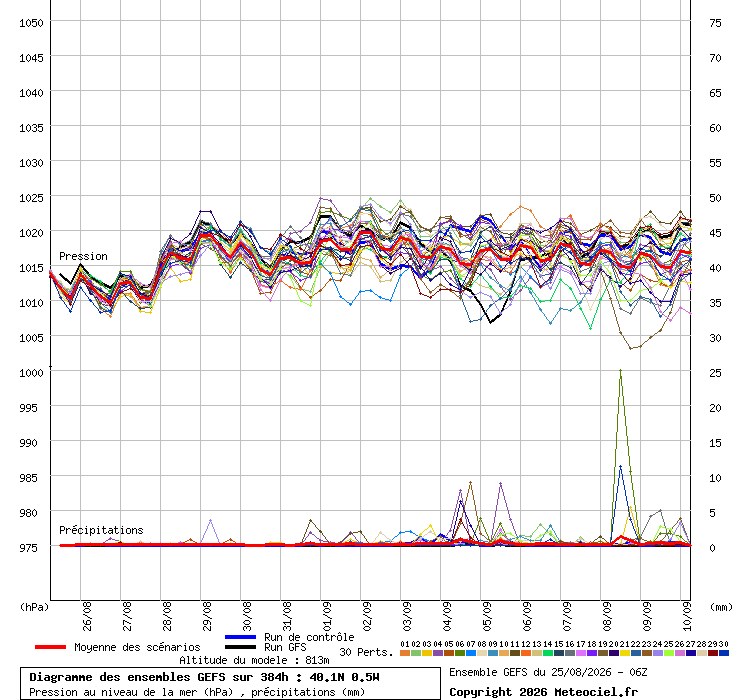Select the perturbation 05 rust-brown swatch

pyautogui.click(x=449, y=653)
